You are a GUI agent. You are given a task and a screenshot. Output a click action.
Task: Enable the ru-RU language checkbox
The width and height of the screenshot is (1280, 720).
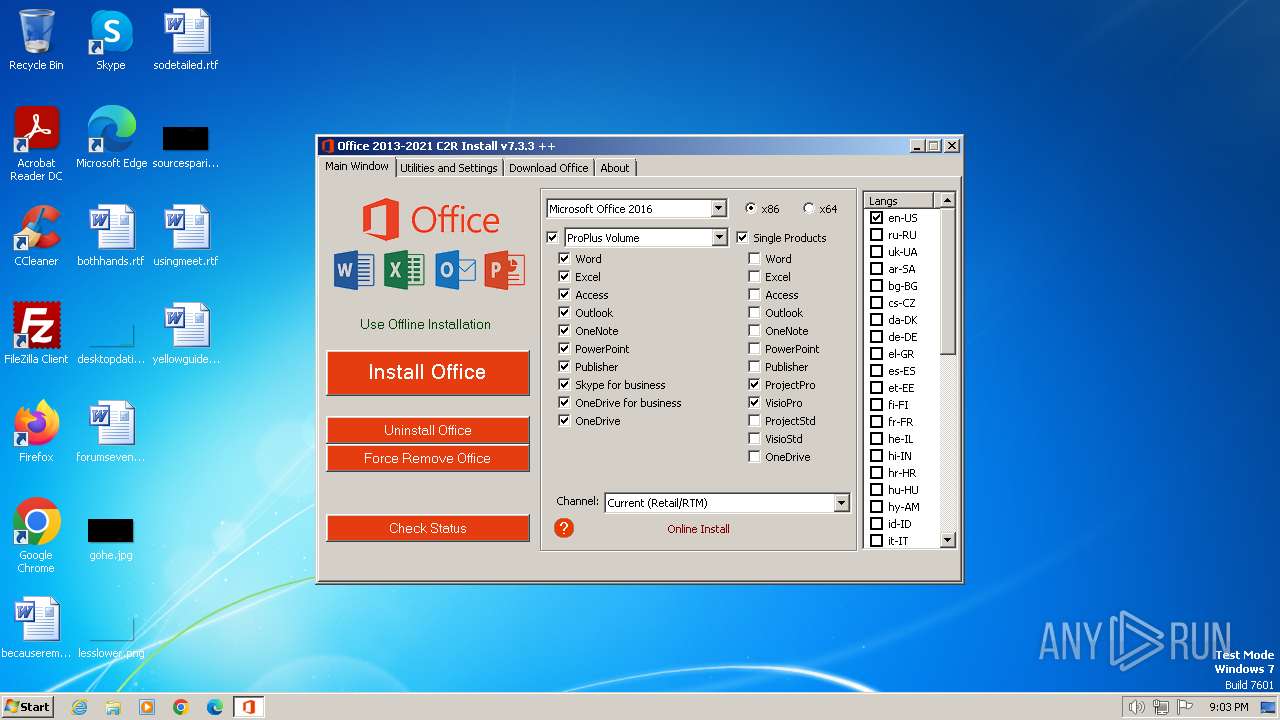pos(877,235)
